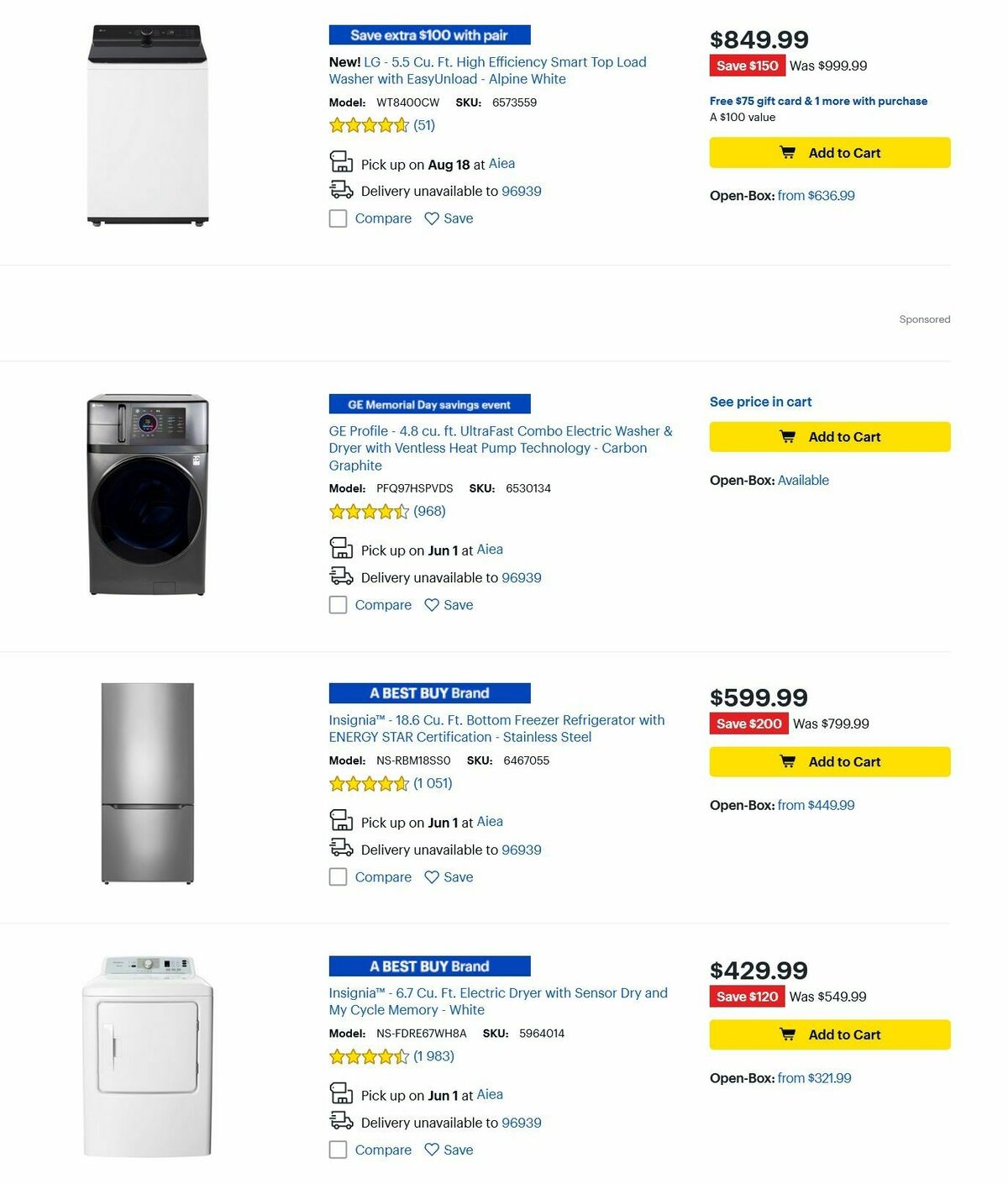Click the cart icon inside GE Profile Add to Cart
This screenshot has width=1008, height=1184.
788,436
